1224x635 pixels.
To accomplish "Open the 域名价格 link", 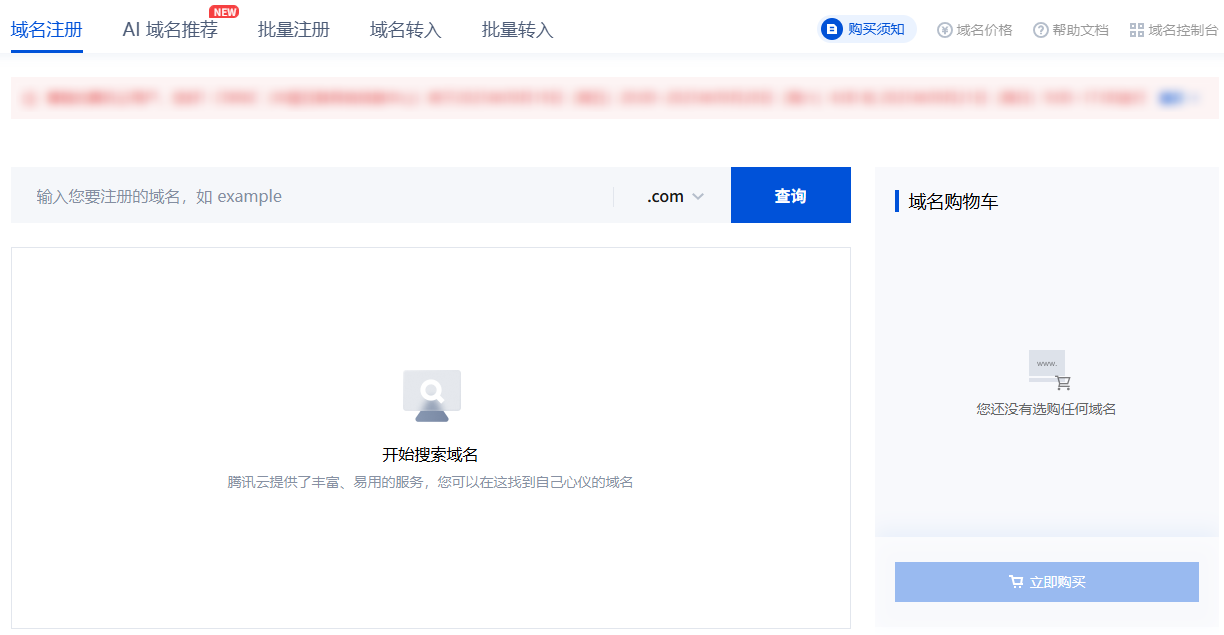I will point(975,30).
